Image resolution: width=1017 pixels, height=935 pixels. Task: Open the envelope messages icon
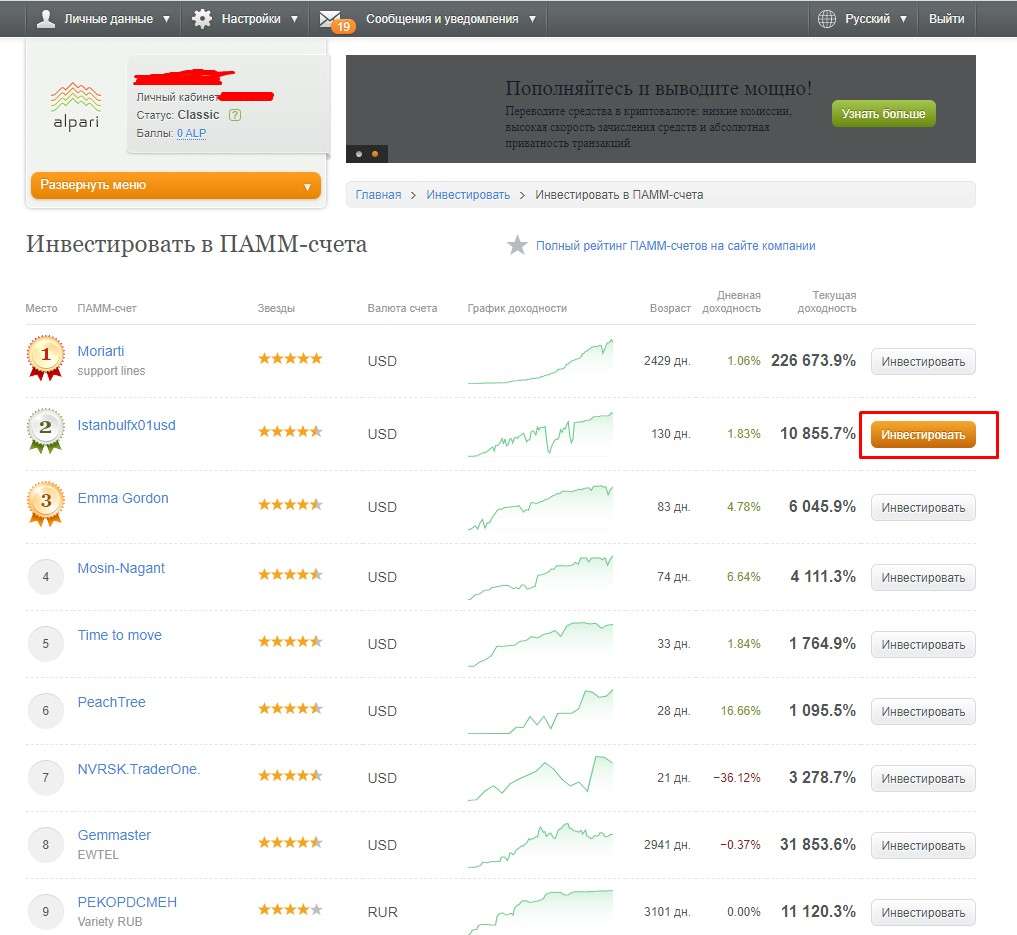331,18
